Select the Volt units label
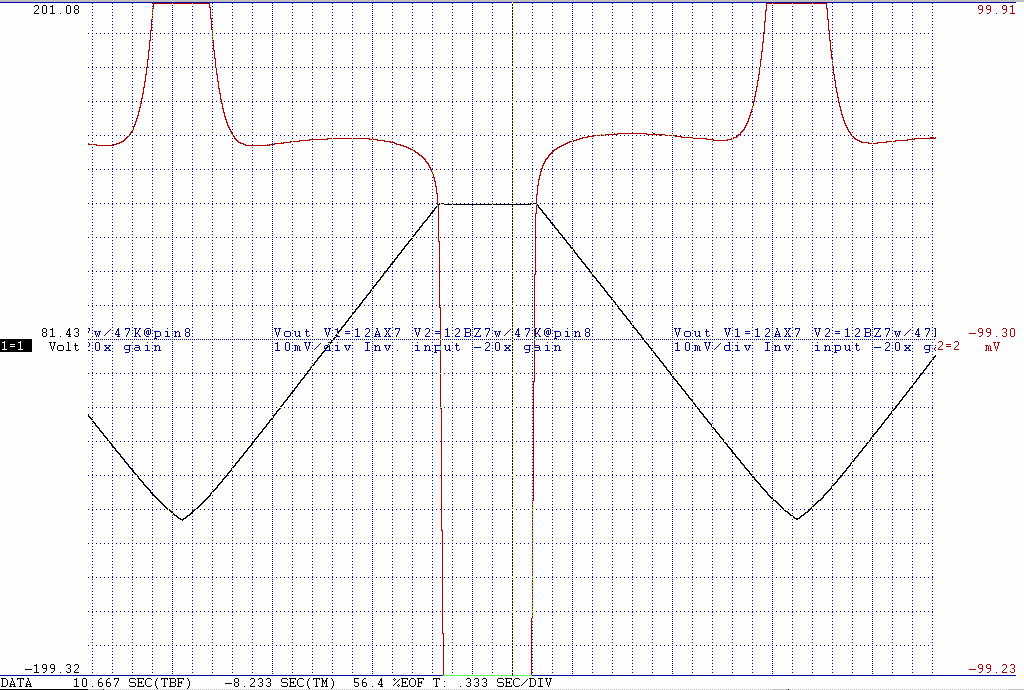Screen dimensions: 1024x690 (63, 347)
